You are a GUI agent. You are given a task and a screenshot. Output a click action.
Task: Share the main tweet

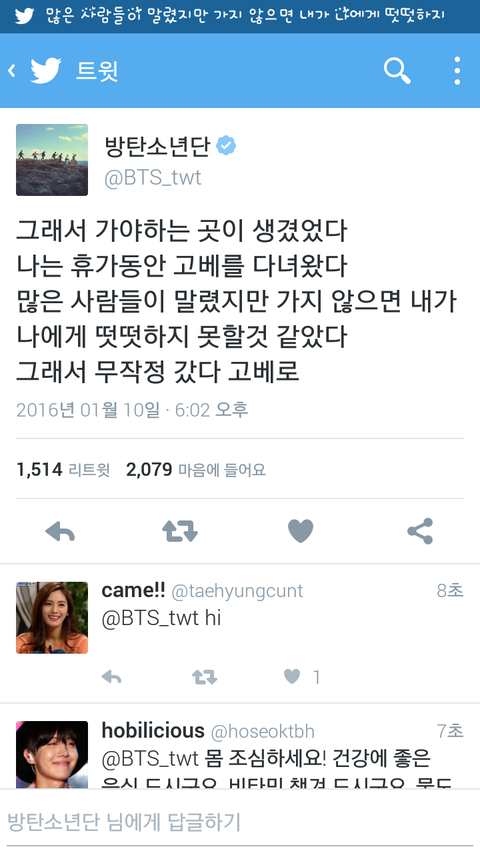(420, 531)
